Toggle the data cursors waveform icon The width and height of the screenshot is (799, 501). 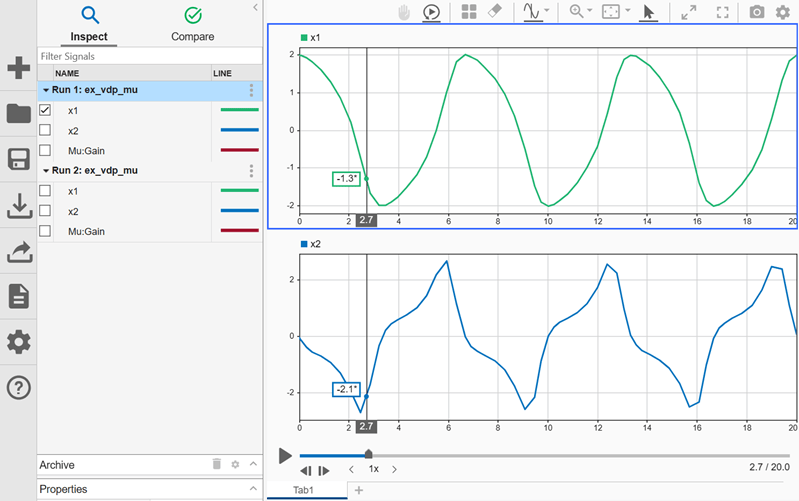(x=531, y=12)
